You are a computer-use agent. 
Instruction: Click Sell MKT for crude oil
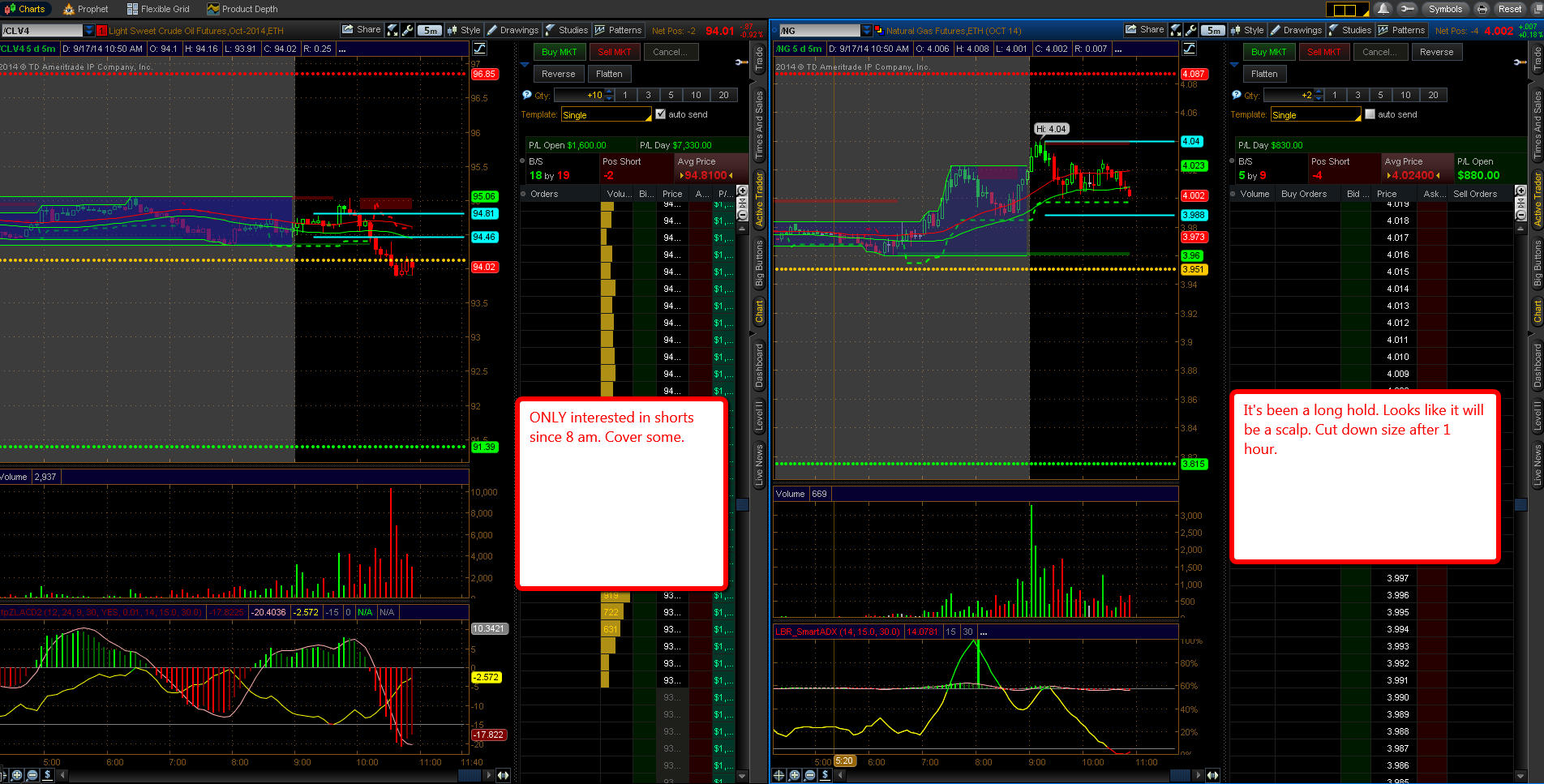click(615, 52)
